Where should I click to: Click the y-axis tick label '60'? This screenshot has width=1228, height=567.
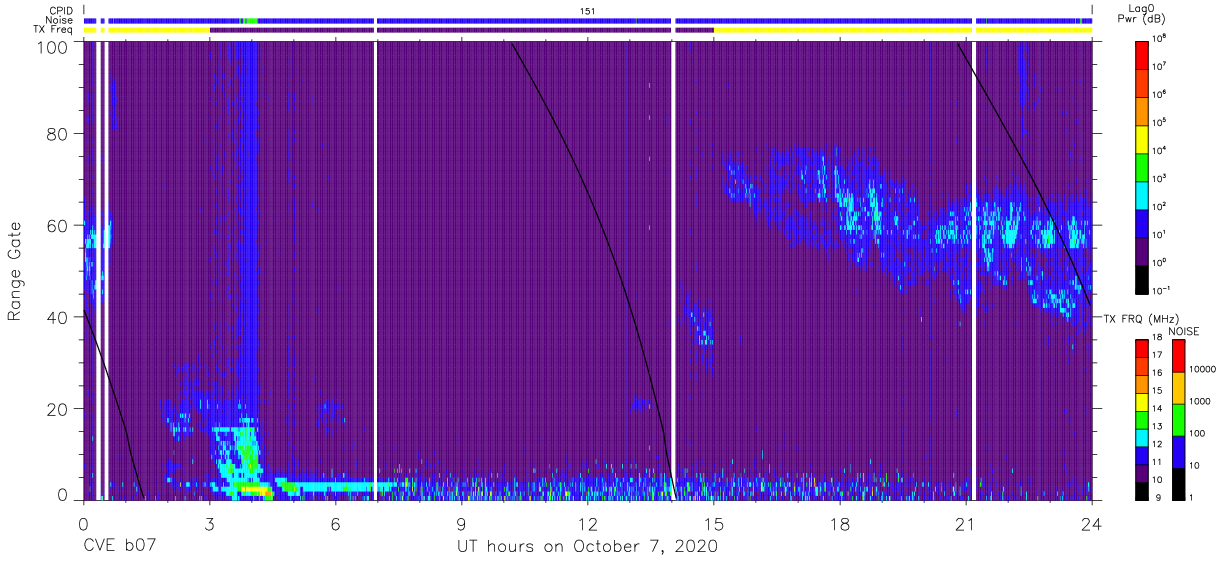click(58, 226)
